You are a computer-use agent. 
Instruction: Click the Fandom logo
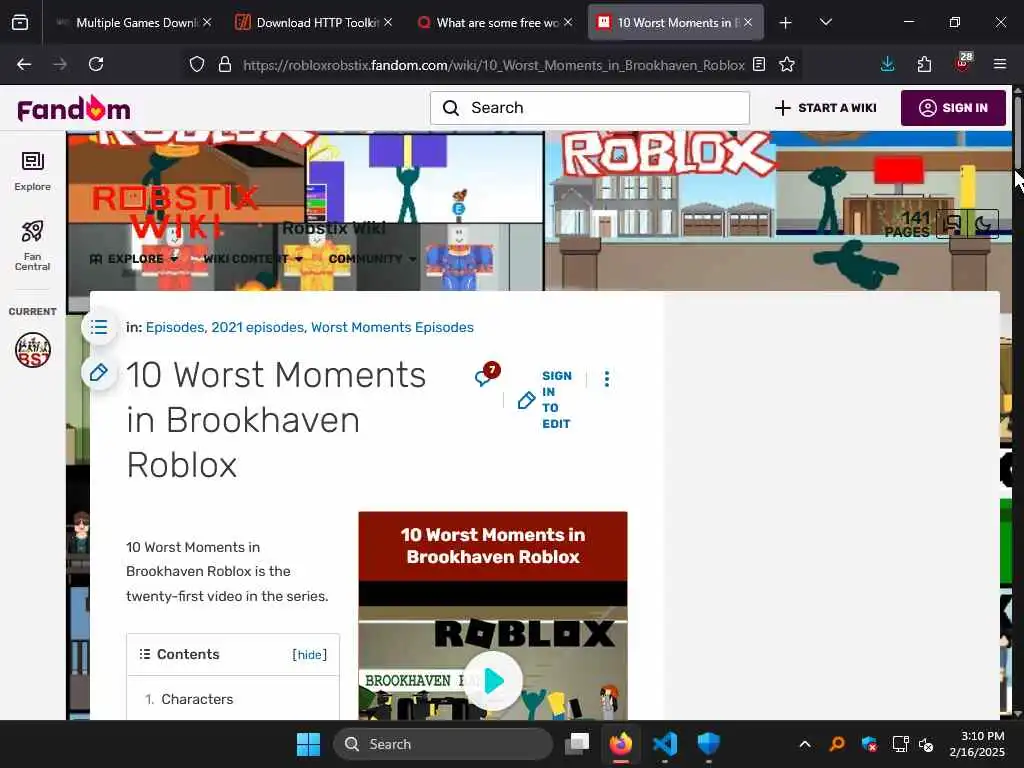(x=74, y=108)
